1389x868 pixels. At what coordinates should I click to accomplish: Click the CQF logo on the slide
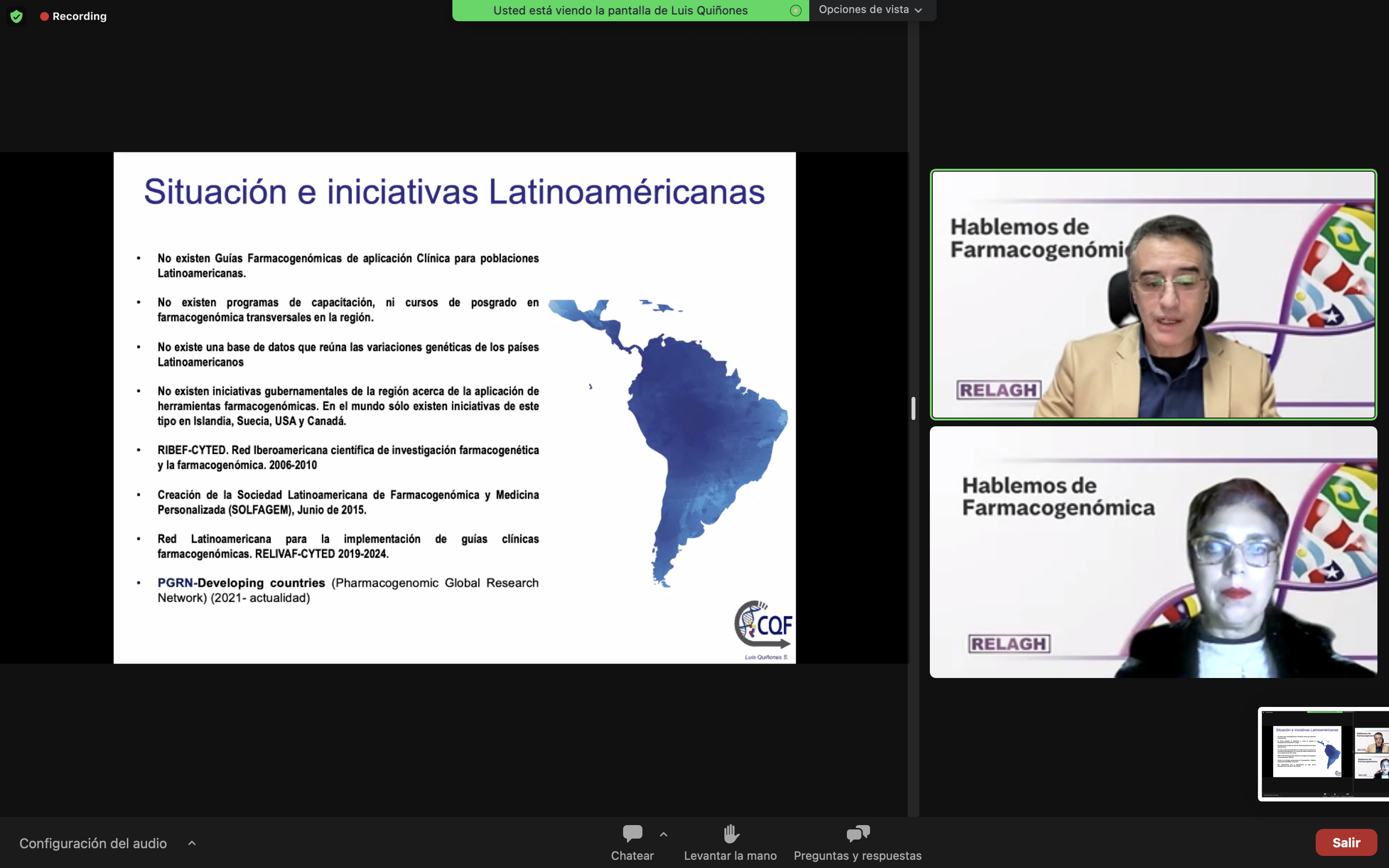tap(763, 625)
